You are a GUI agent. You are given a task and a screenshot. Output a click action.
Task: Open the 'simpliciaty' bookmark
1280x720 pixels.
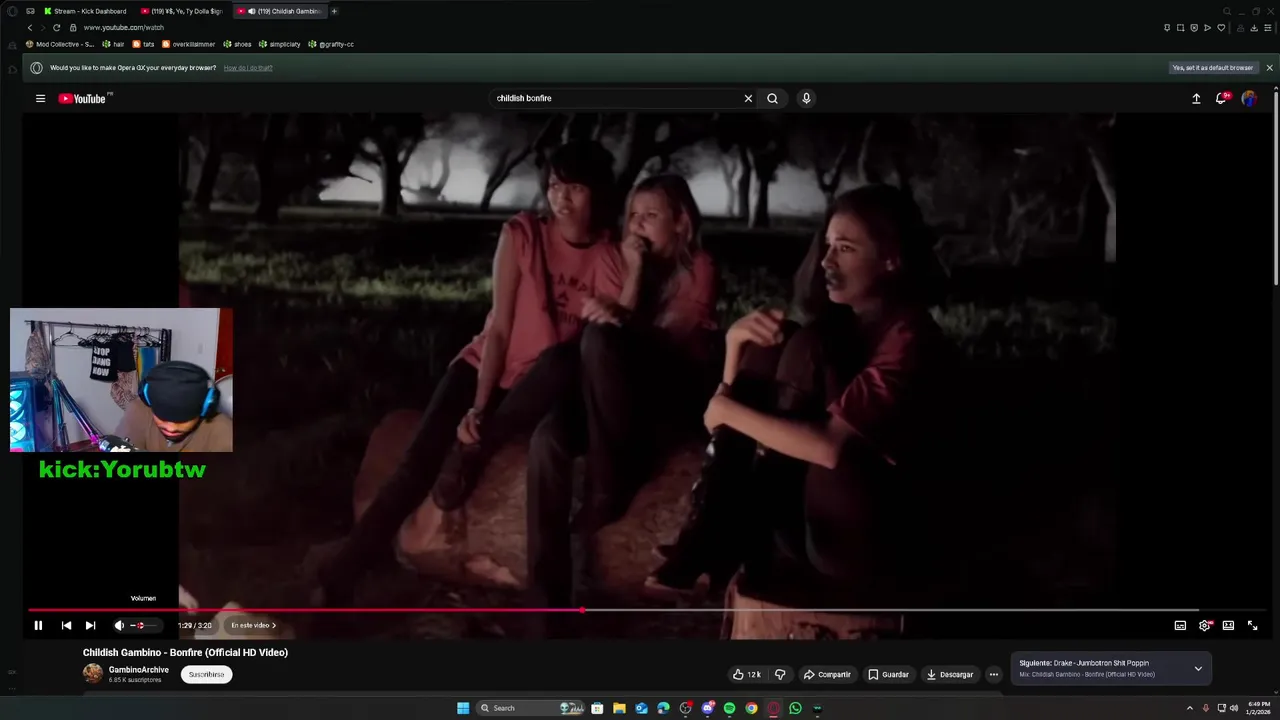280,44
